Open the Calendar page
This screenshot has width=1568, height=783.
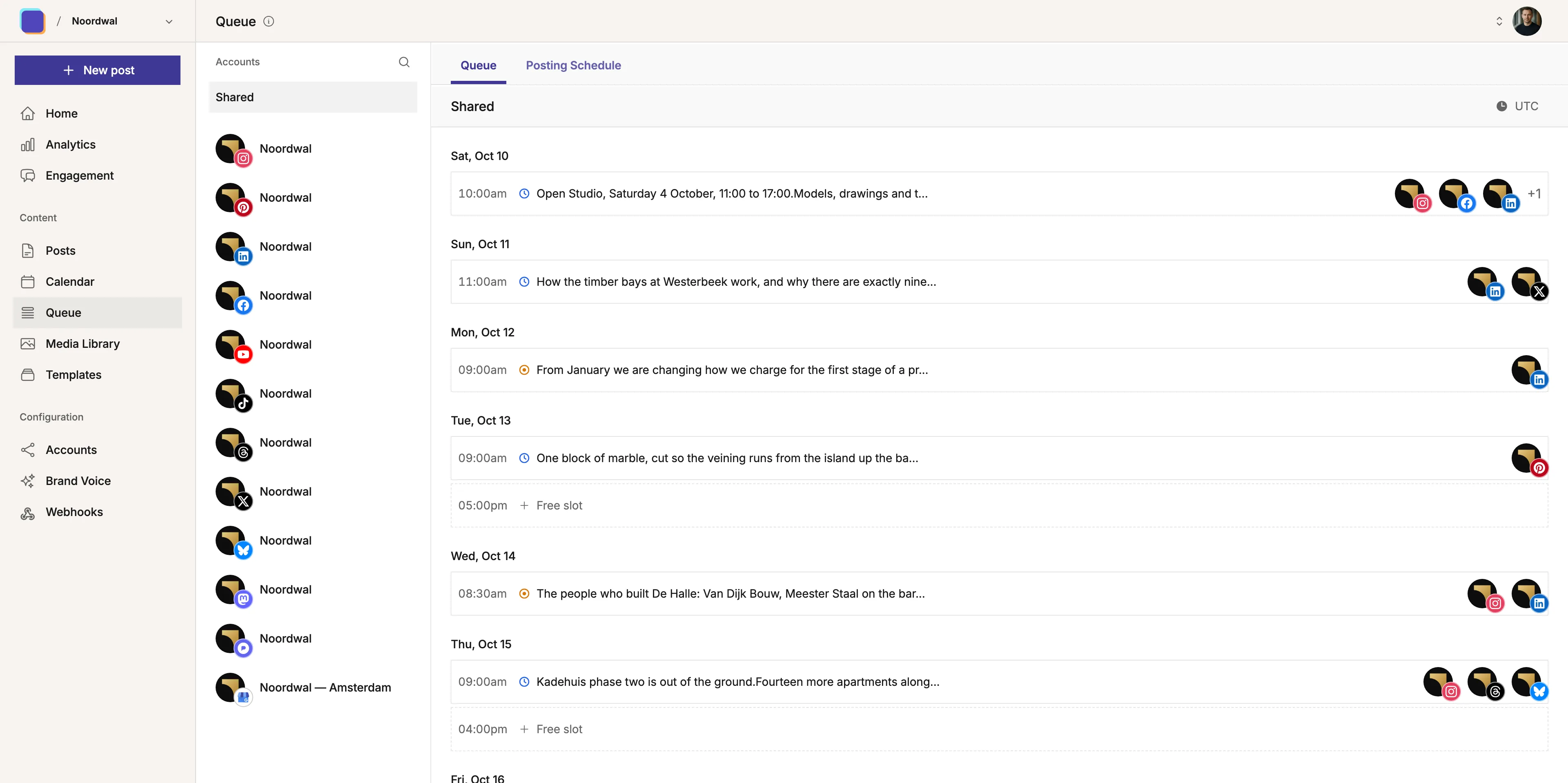[x=98, y=282]
